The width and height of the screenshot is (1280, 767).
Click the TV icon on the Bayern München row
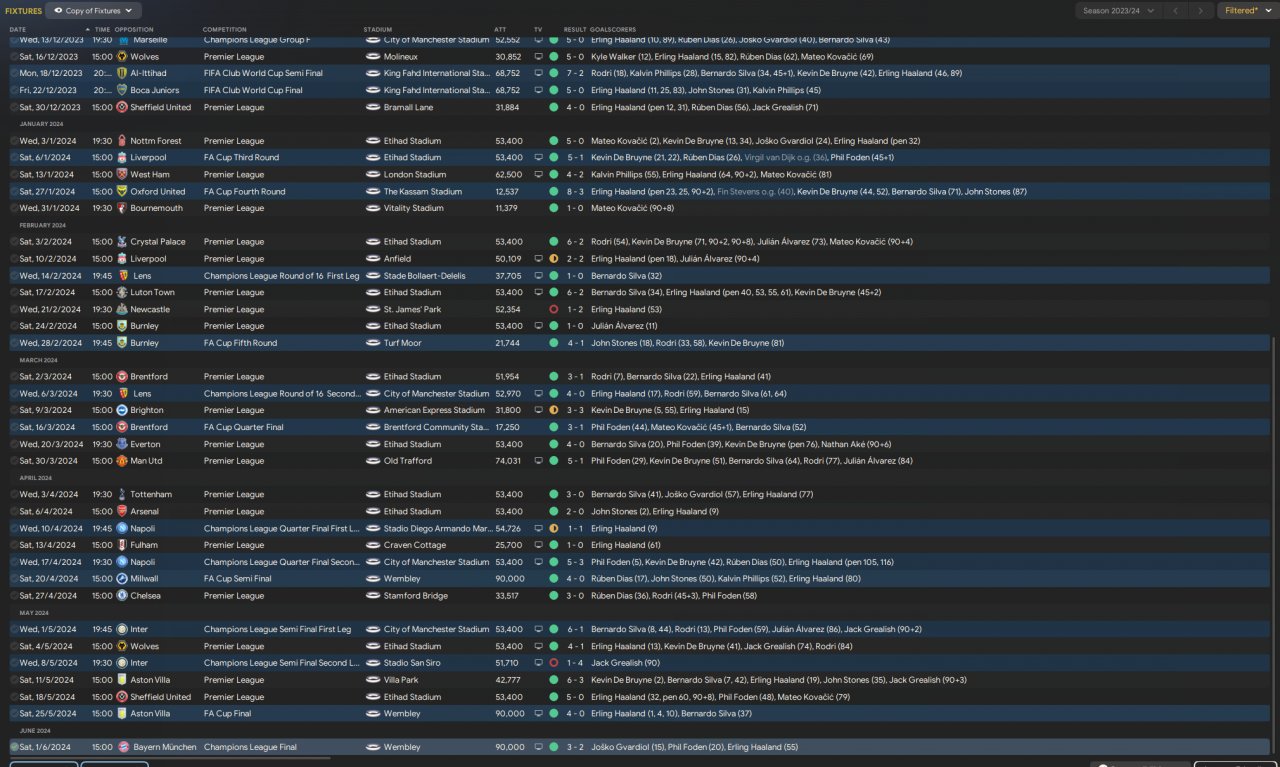[539, 747]
